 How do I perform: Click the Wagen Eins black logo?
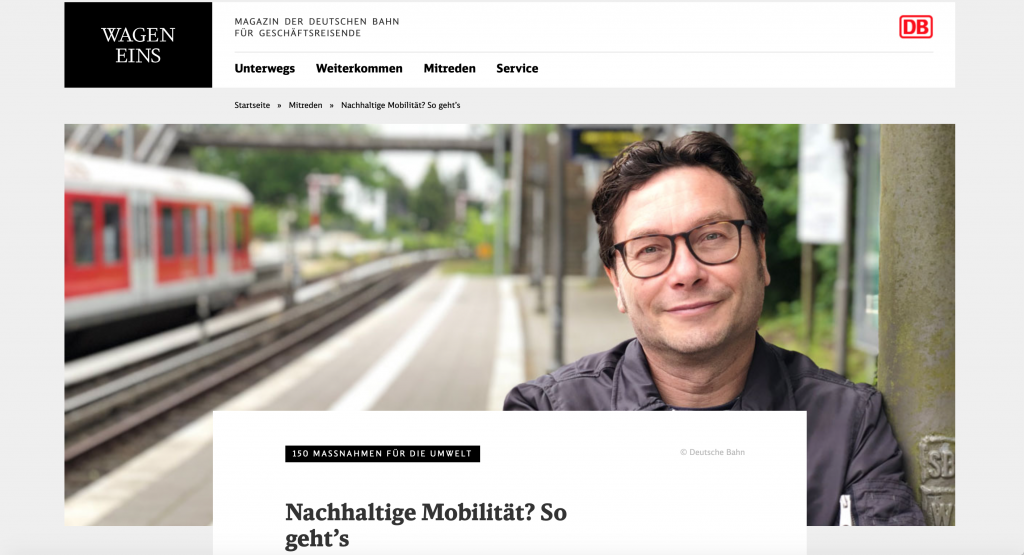point(138,44)
